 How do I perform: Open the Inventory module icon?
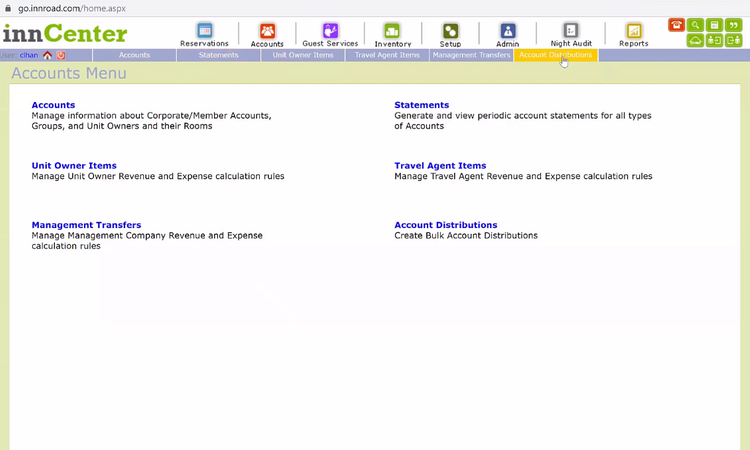[392, 31]
